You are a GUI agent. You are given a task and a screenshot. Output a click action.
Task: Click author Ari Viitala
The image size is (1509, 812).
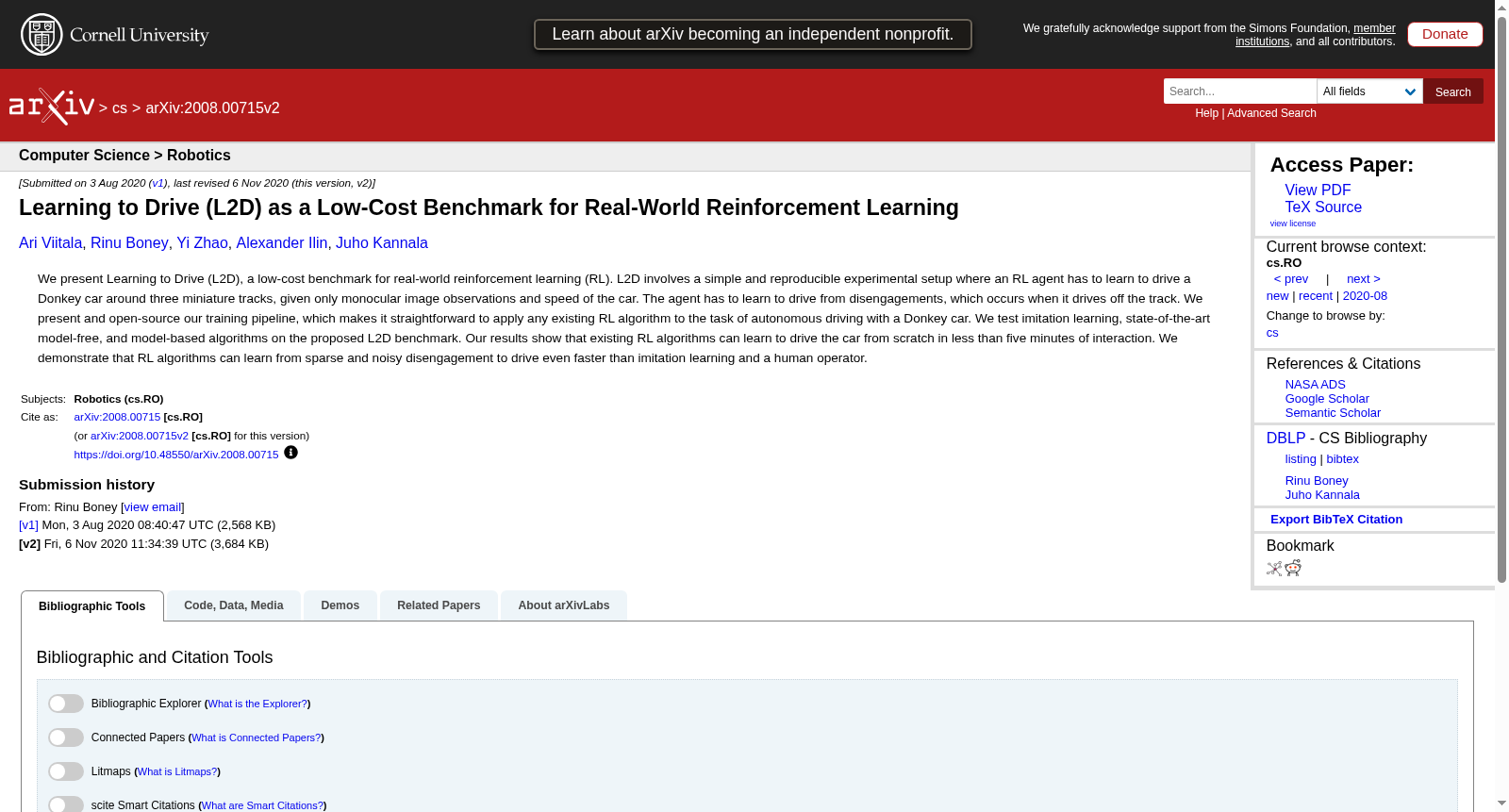(51, 243)
